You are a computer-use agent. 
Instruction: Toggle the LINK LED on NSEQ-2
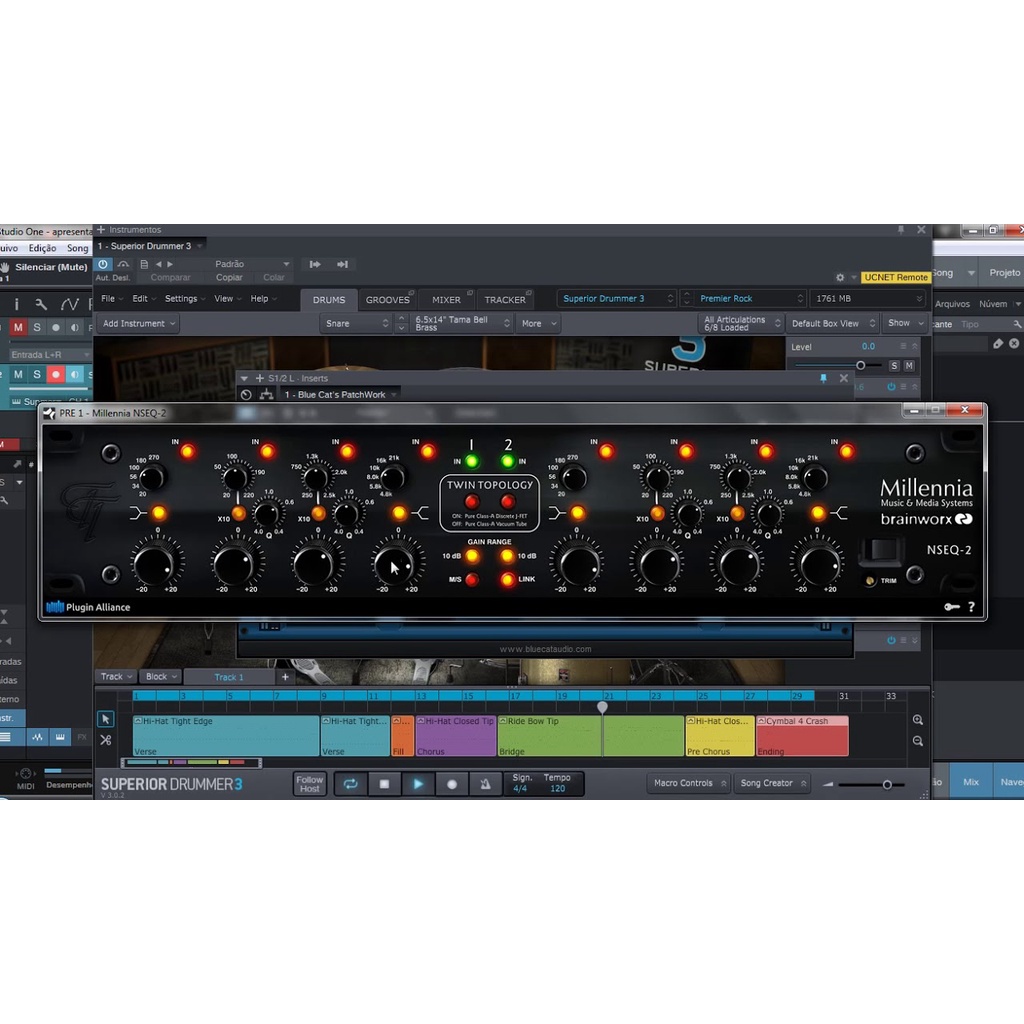click(507, 579)
